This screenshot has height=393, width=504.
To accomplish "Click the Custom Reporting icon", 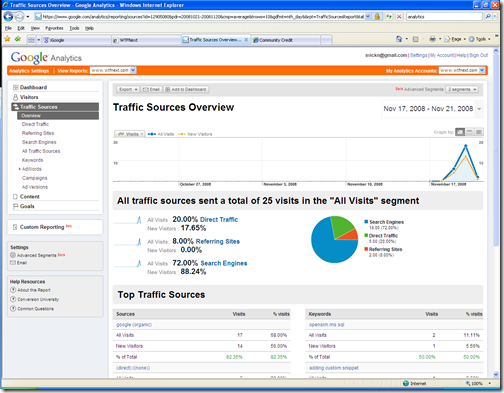I will coord(15,227).
